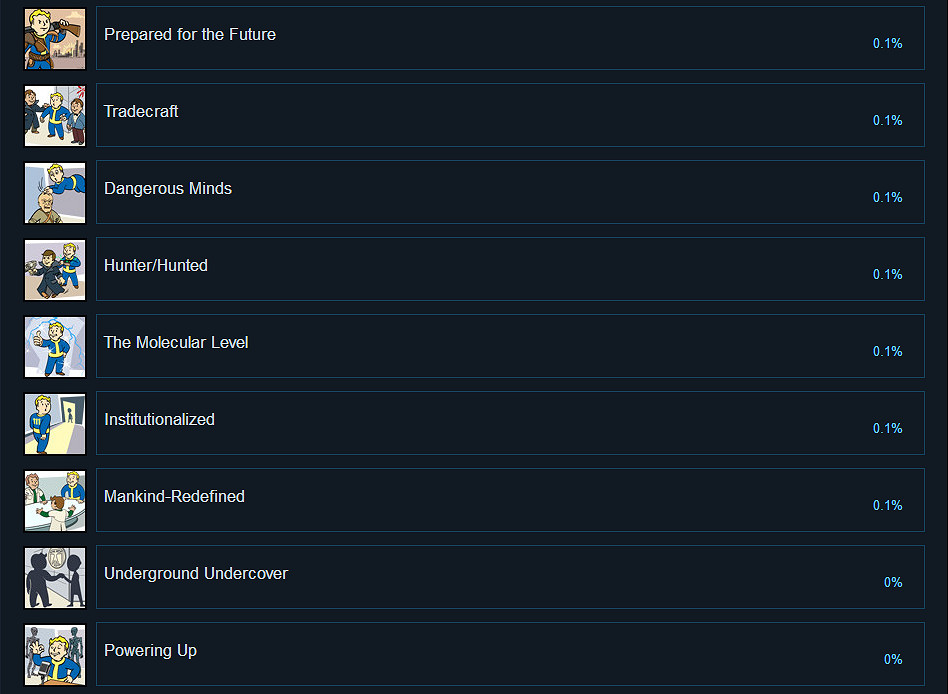
Task: Select the Mankind-Redefined achievement icon
Action: [x=55, y=500]
